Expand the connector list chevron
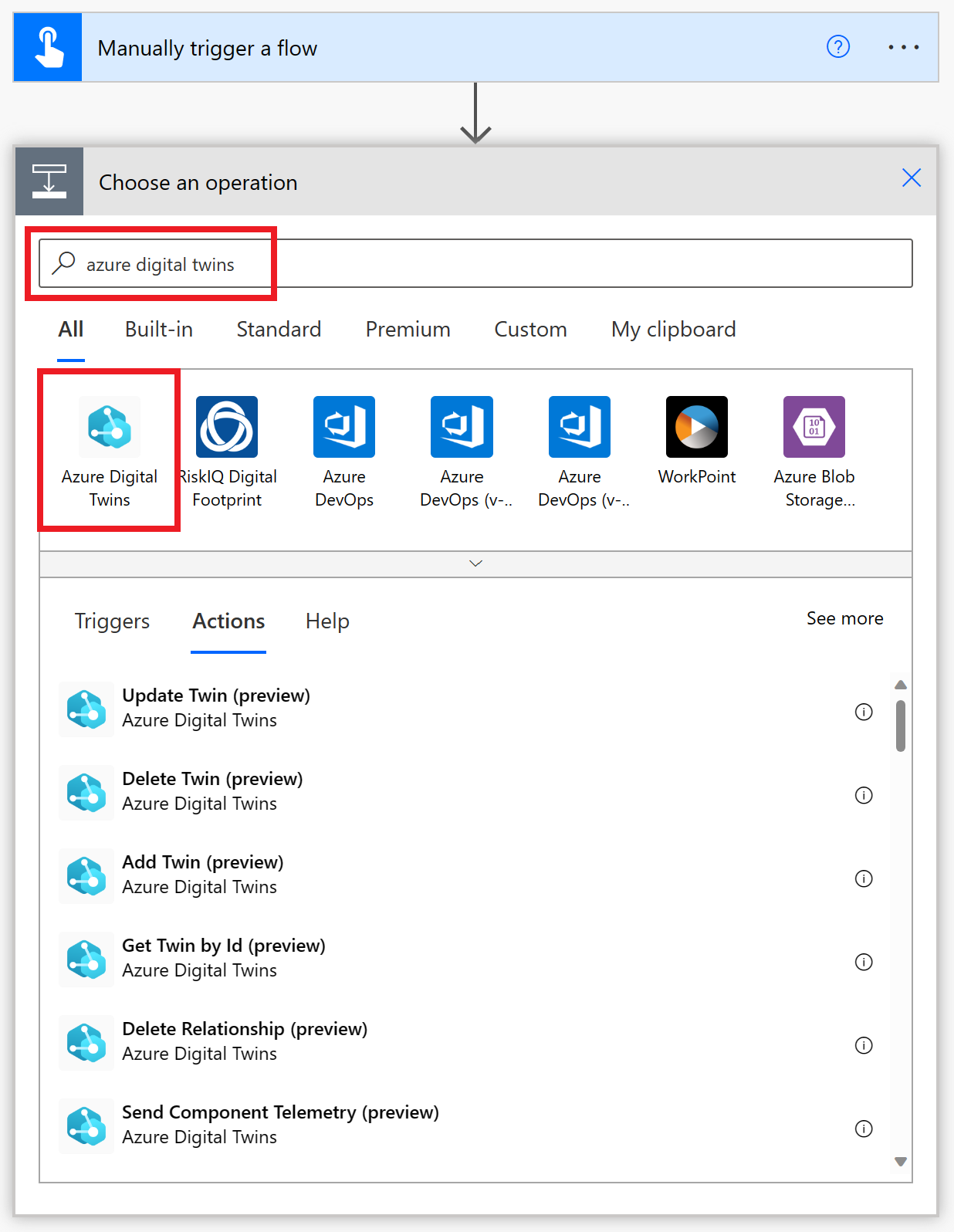This screenshot has height=1232, width=954. pos(475,564)
